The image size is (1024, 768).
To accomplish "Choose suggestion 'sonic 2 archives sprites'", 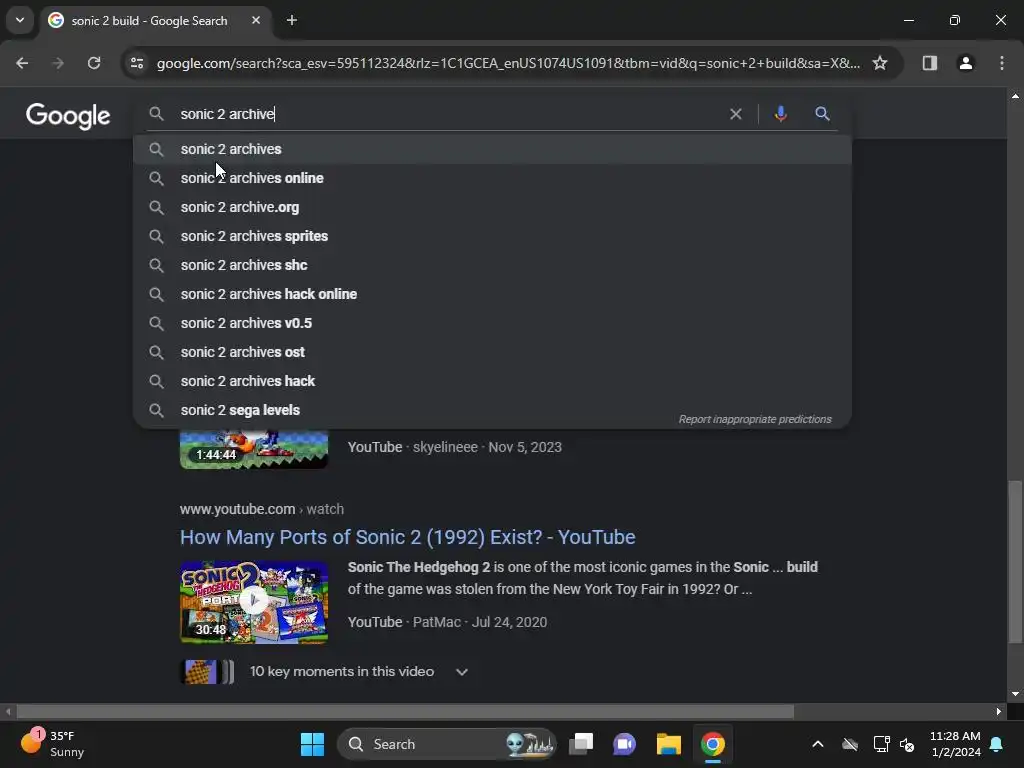I will [x=492, y=236].
